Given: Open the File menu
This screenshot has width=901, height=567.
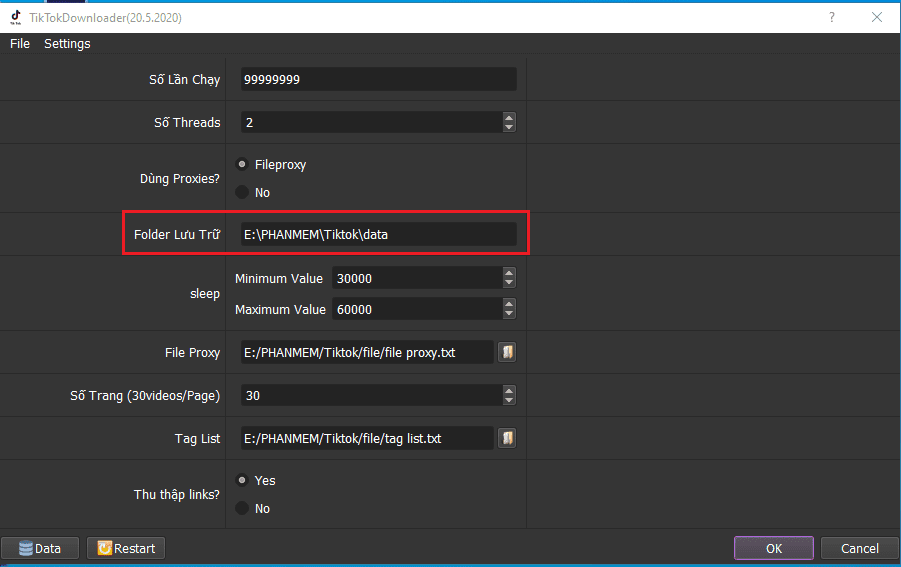Looking at the screenshot, I should (20, 44).
